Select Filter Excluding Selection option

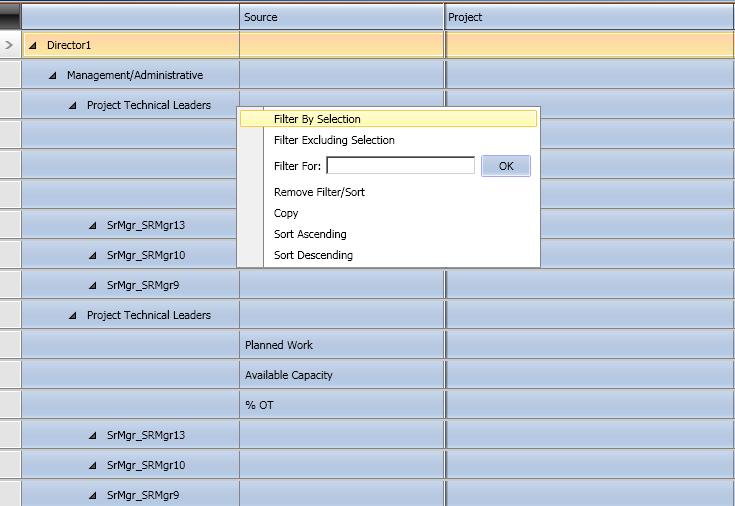tap(334, 140)
